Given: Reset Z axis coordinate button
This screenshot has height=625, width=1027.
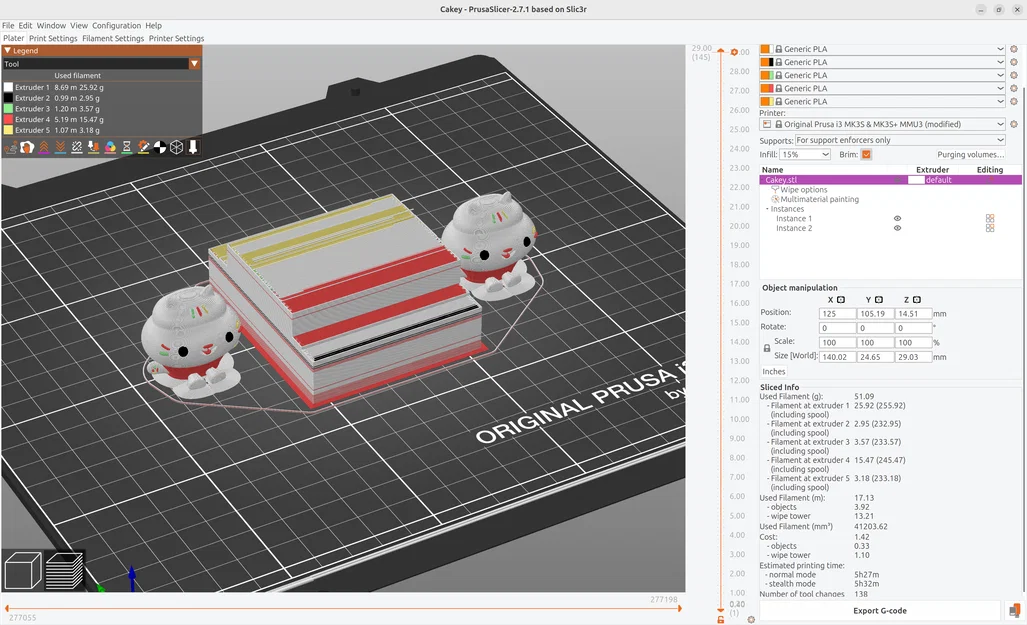Looking at the screenshot, I should coord(917,299).
